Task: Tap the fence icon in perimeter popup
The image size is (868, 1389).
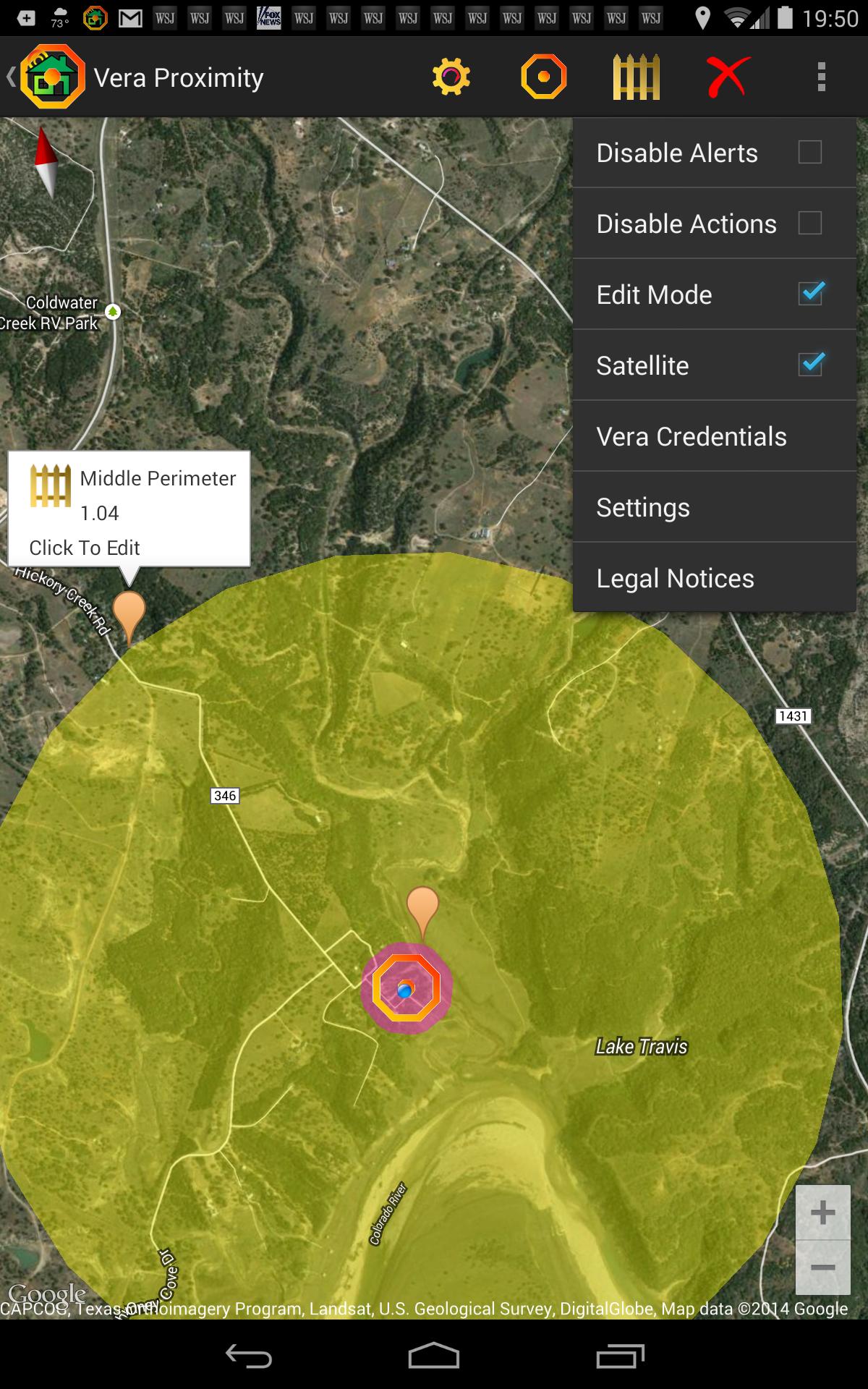Action: point(50,485)
